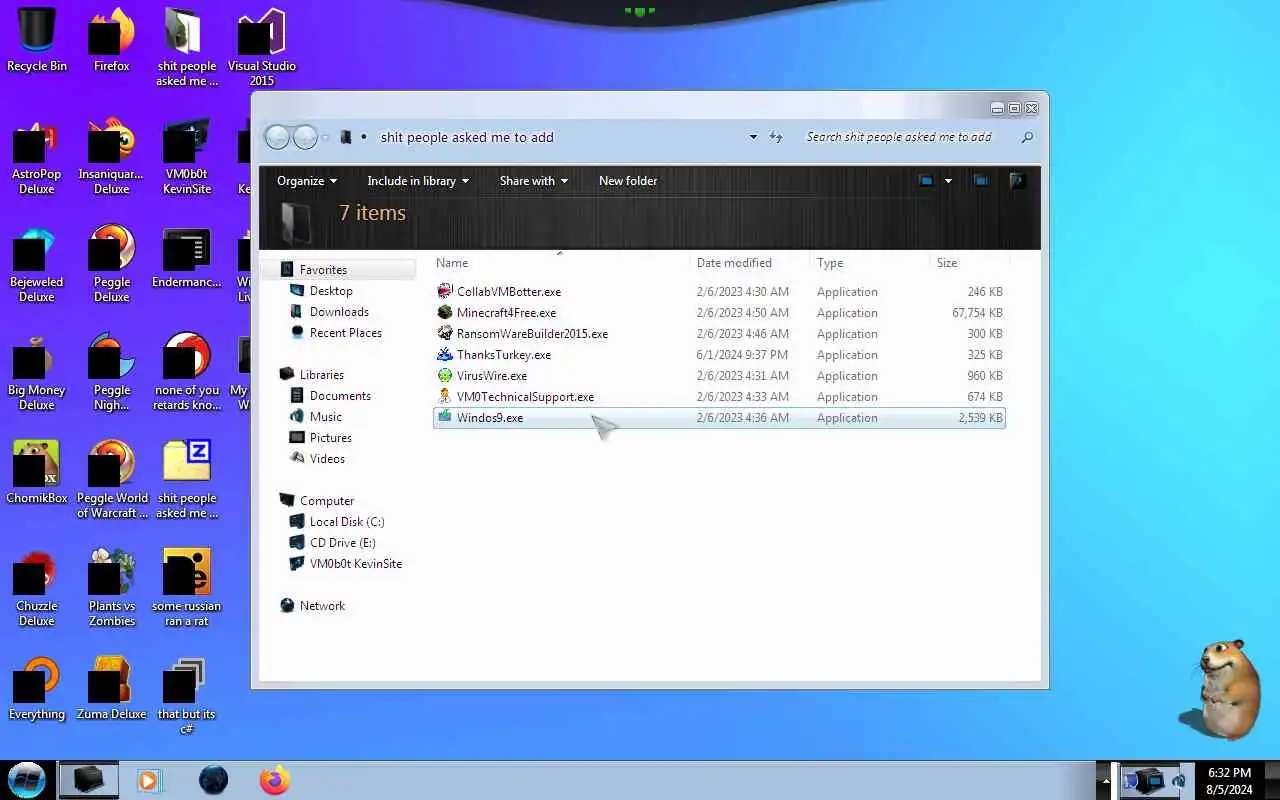Viewport: 1280px width, 800px height.
Task: Select the Big Money Deluxe desktop icon
Action: point(37,373)
